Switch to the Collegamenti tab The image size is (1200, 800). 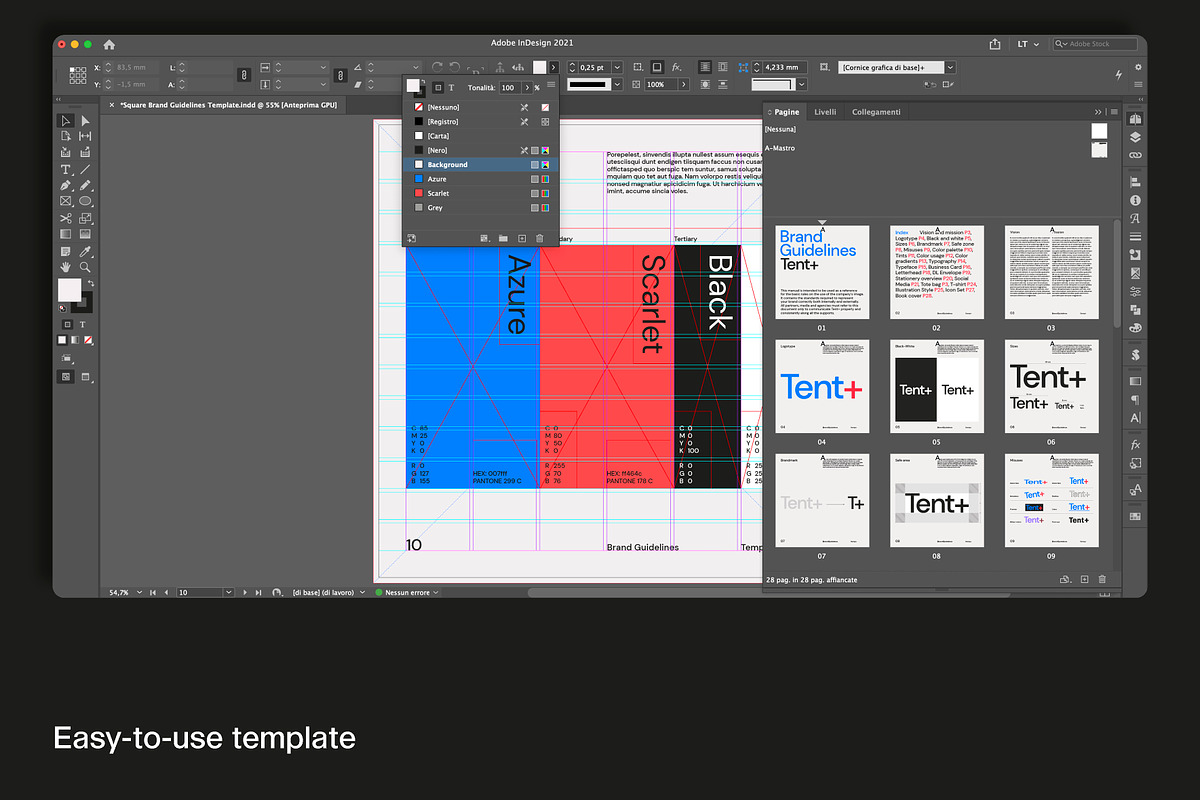click(876, 112)
